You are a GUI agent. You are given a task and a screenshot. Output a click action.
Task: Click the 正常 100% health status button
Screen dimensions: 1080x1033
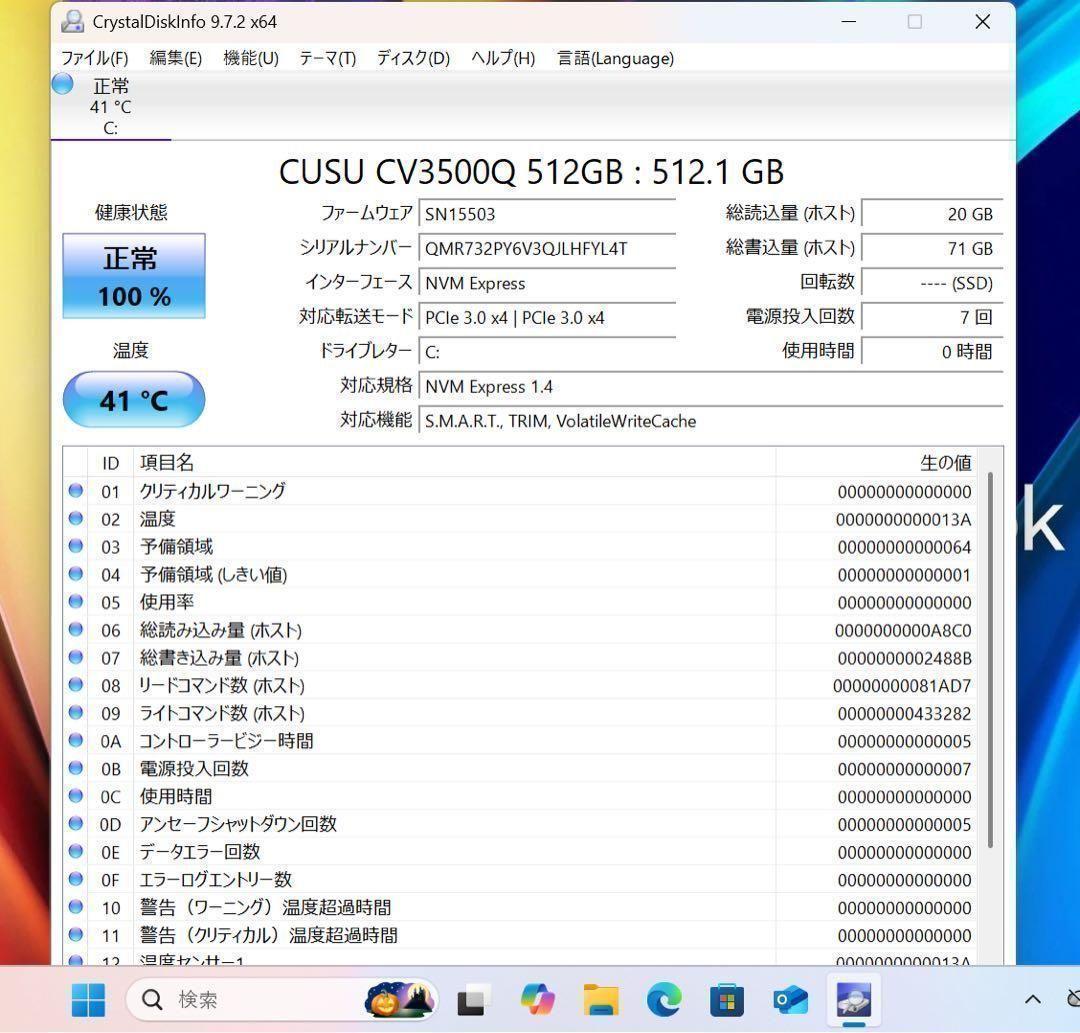pyautogui.click(x=133, y=276)
